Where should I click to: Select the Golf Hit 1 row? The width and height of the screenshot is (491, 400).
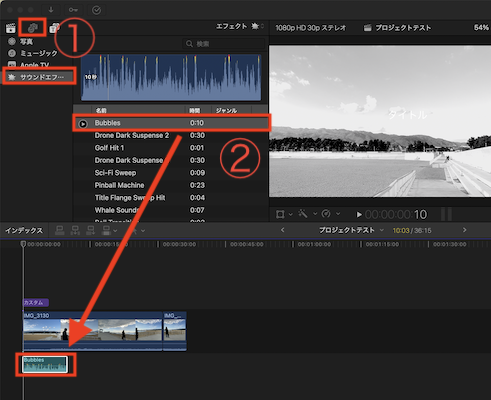coord(170,148)
